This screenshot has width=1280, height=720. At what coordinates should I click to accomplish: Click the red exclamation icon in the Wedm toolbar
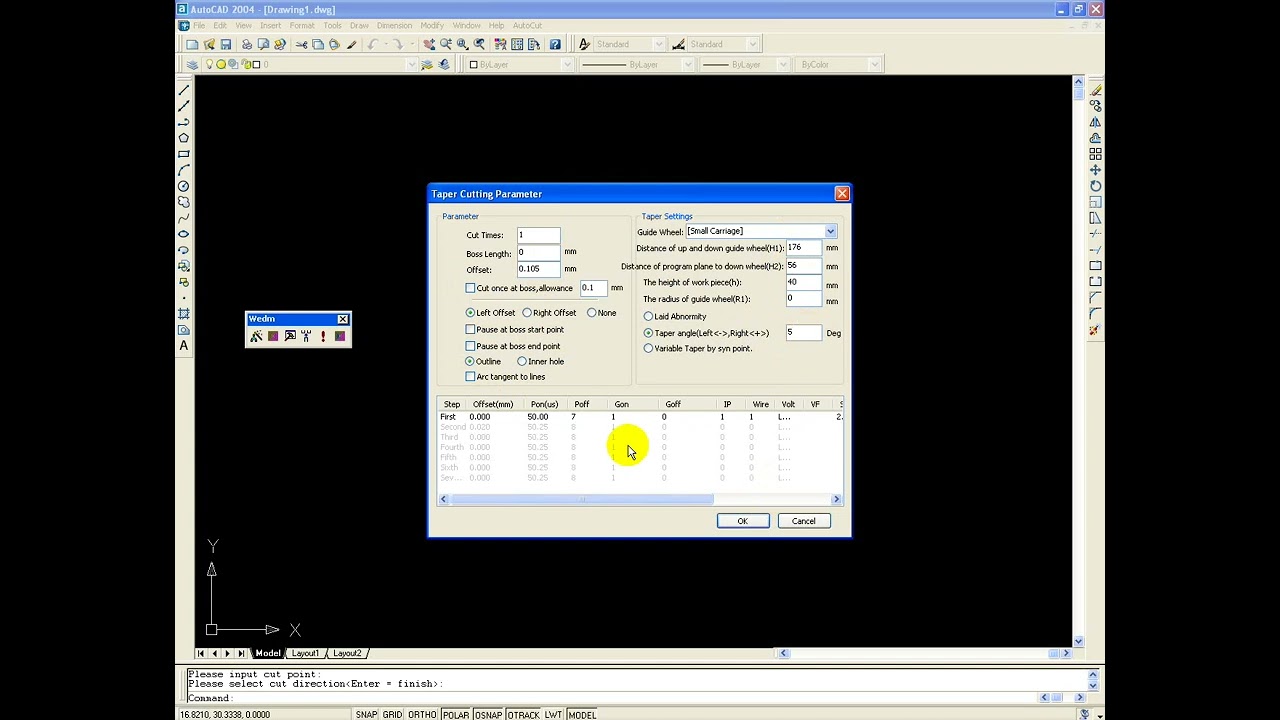(323, 336)
